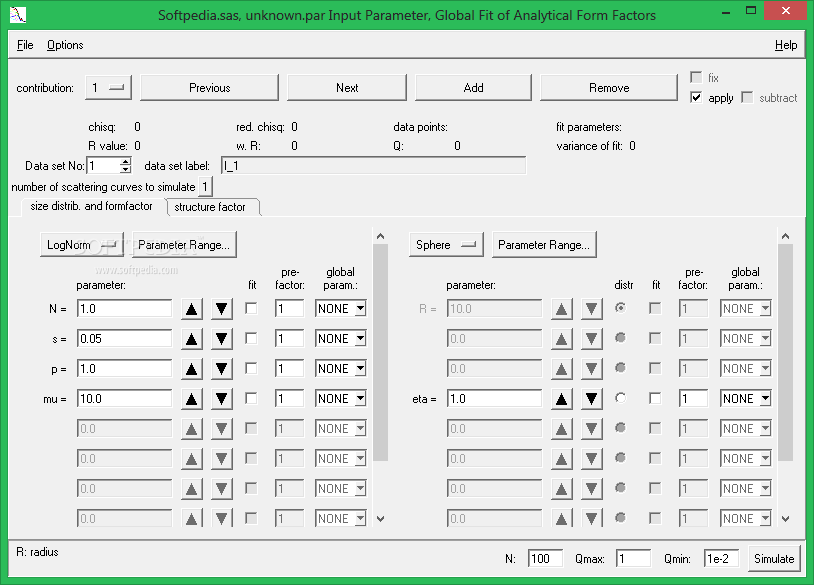Enable fit for the s parameter

pyautogui.click(x=251, y=338)
